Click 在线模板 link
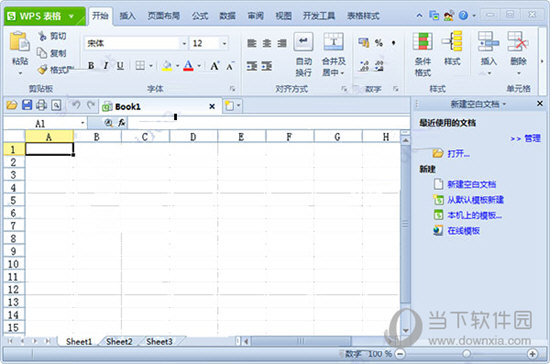This screenshot has width=550, height=364. click(463, 231)
